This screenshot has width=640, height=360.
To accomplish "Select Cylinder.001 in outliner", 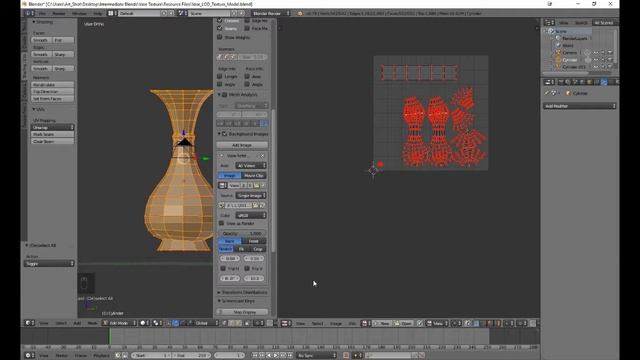I will (x=574, y=67).
